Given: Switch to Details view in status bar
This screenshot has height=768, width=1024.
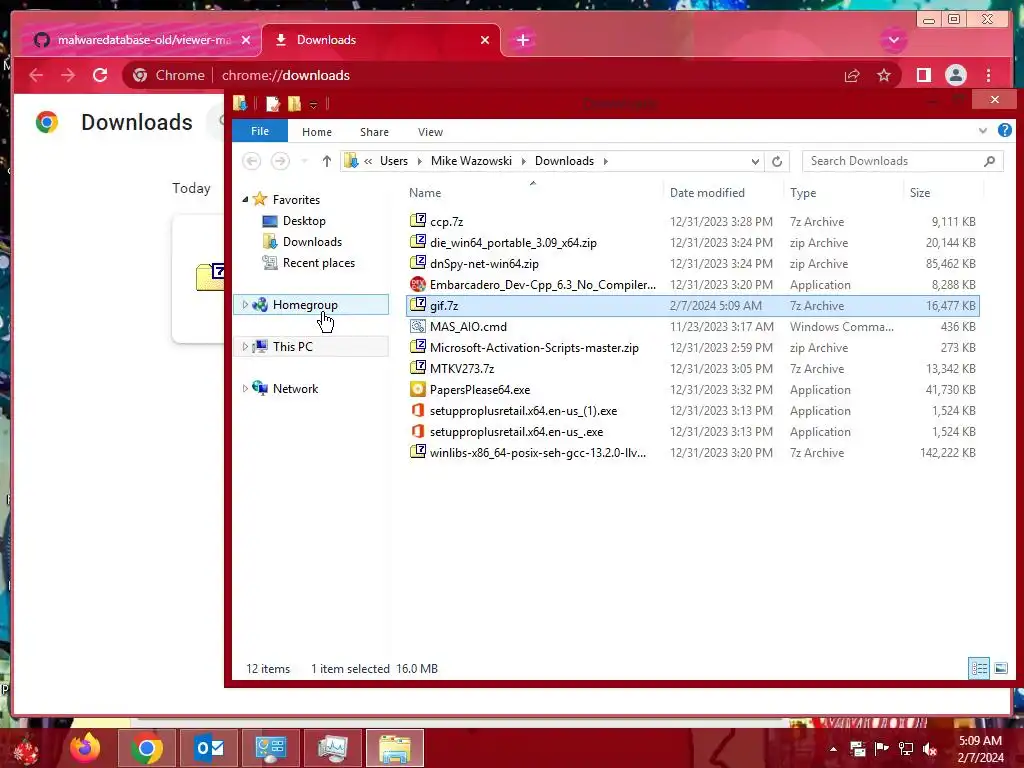Looking at the screenshot, I should tap(978, 668).
